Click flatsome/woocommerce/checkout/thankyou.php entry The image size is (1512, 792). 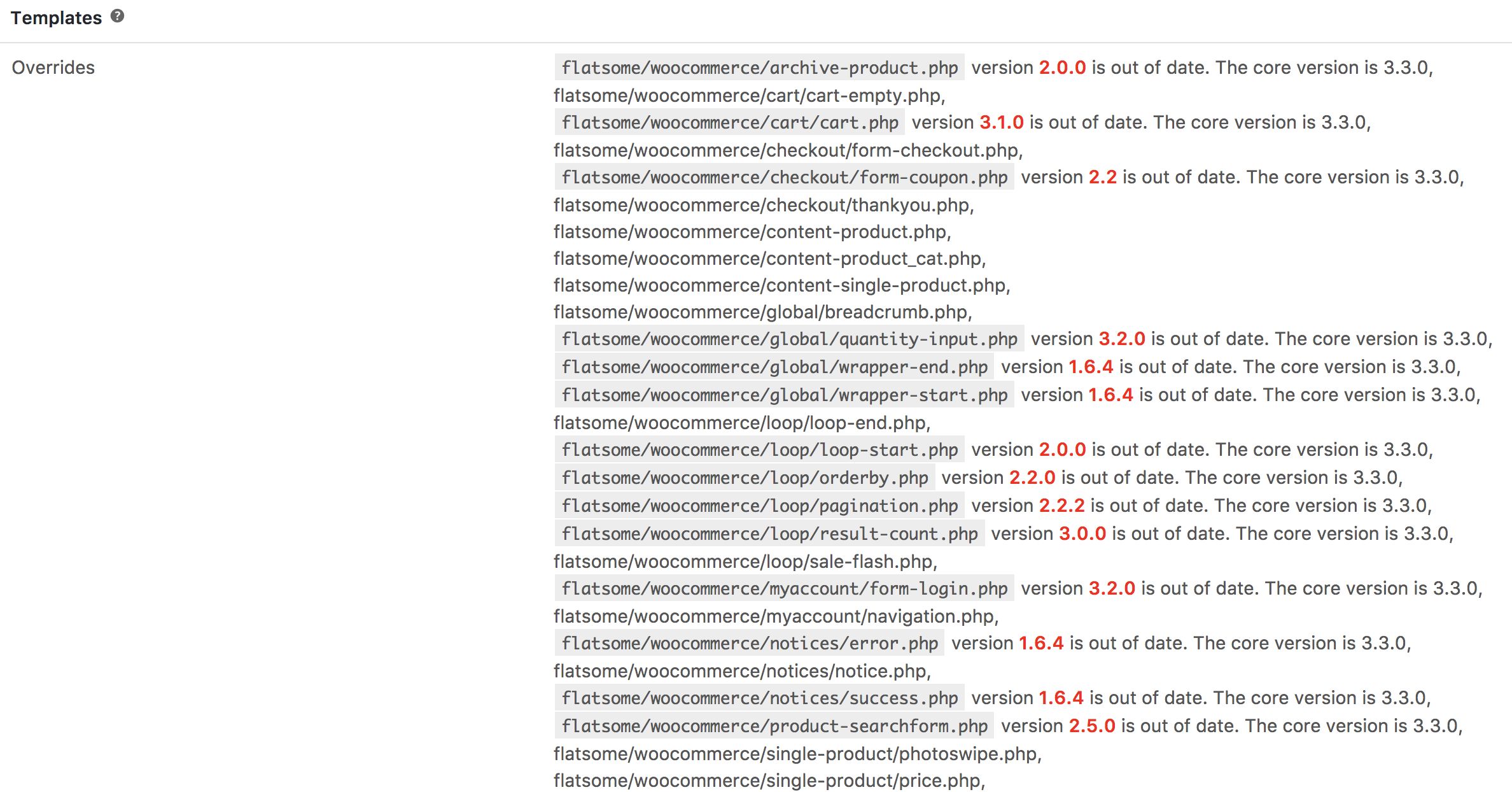(x=764, y=205)
